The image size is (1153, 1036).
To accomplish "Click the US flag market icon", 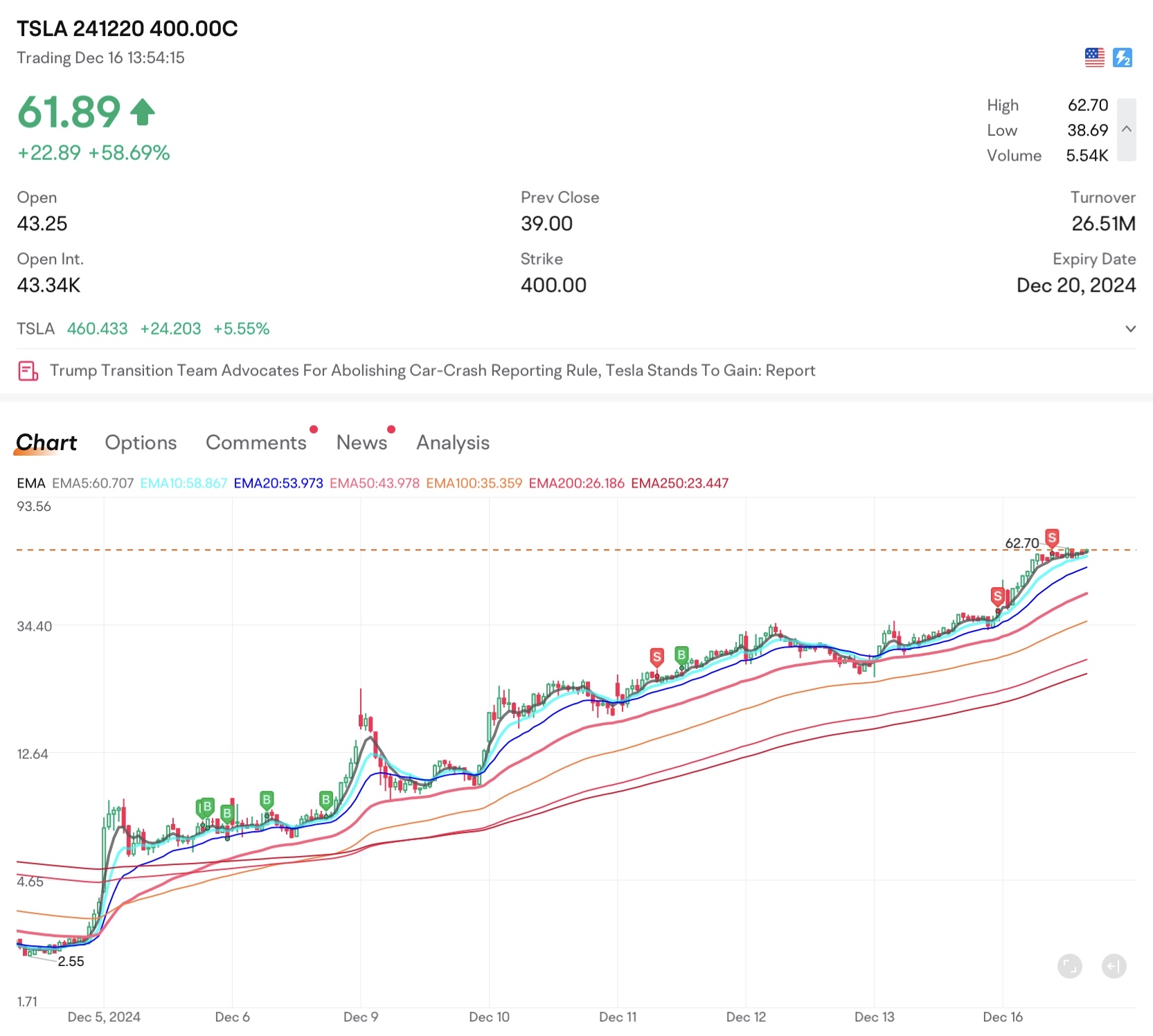I will tap(1094, 57).
